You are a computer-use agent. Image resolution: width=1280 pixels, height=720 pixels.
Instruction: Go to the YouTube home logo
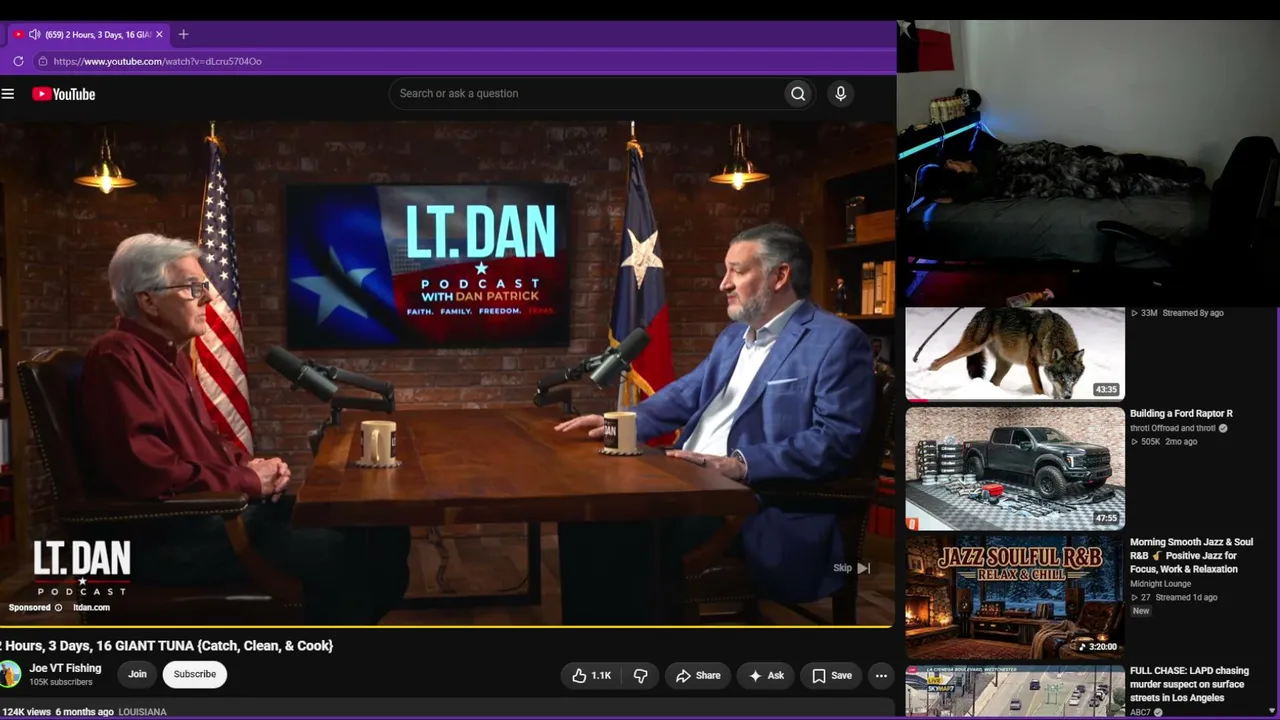pyautogui.click(x=63, y=94)
